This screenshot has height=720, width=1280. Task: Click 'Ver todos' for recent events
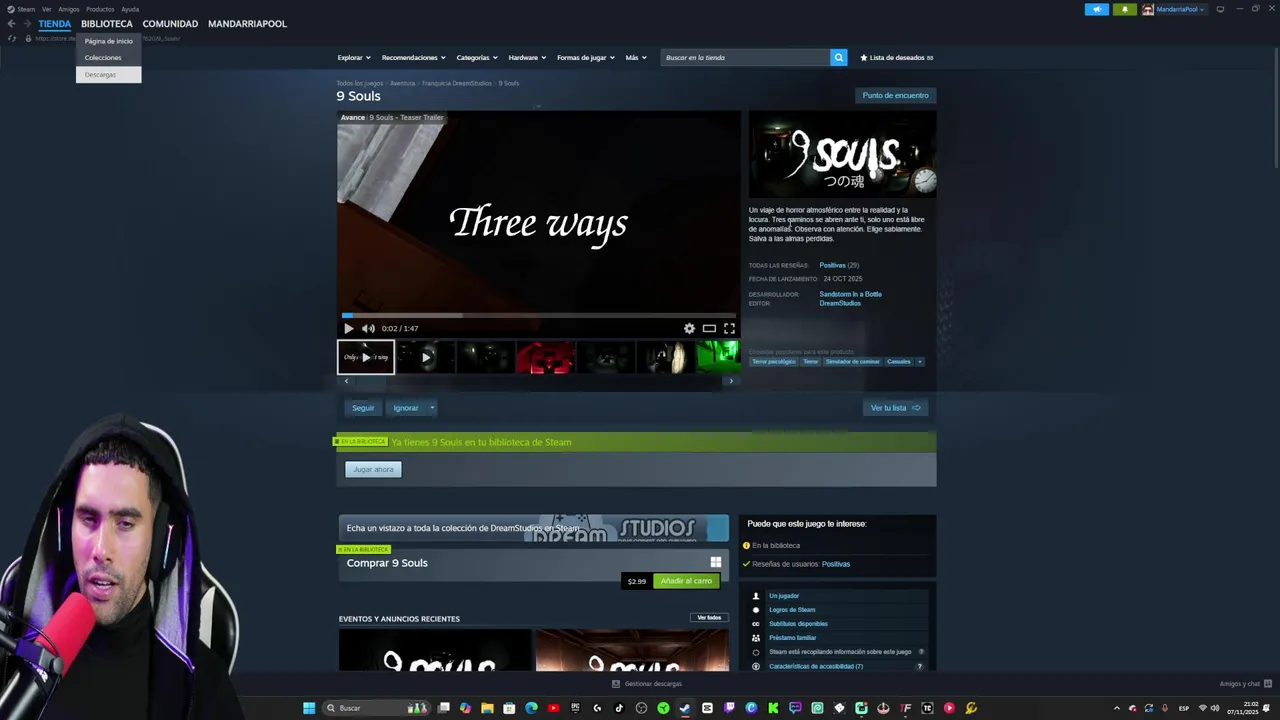pyautogui.click(x=709, y=618)
